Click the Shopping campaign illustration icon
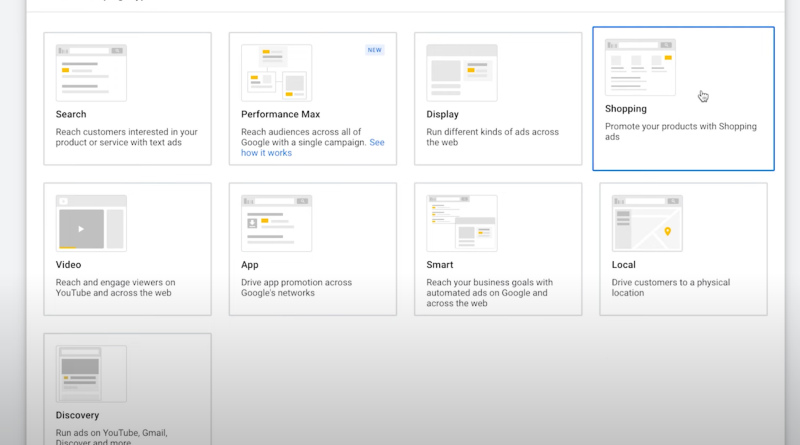Viewport: 800px width, 445px height. coord(640,67)
